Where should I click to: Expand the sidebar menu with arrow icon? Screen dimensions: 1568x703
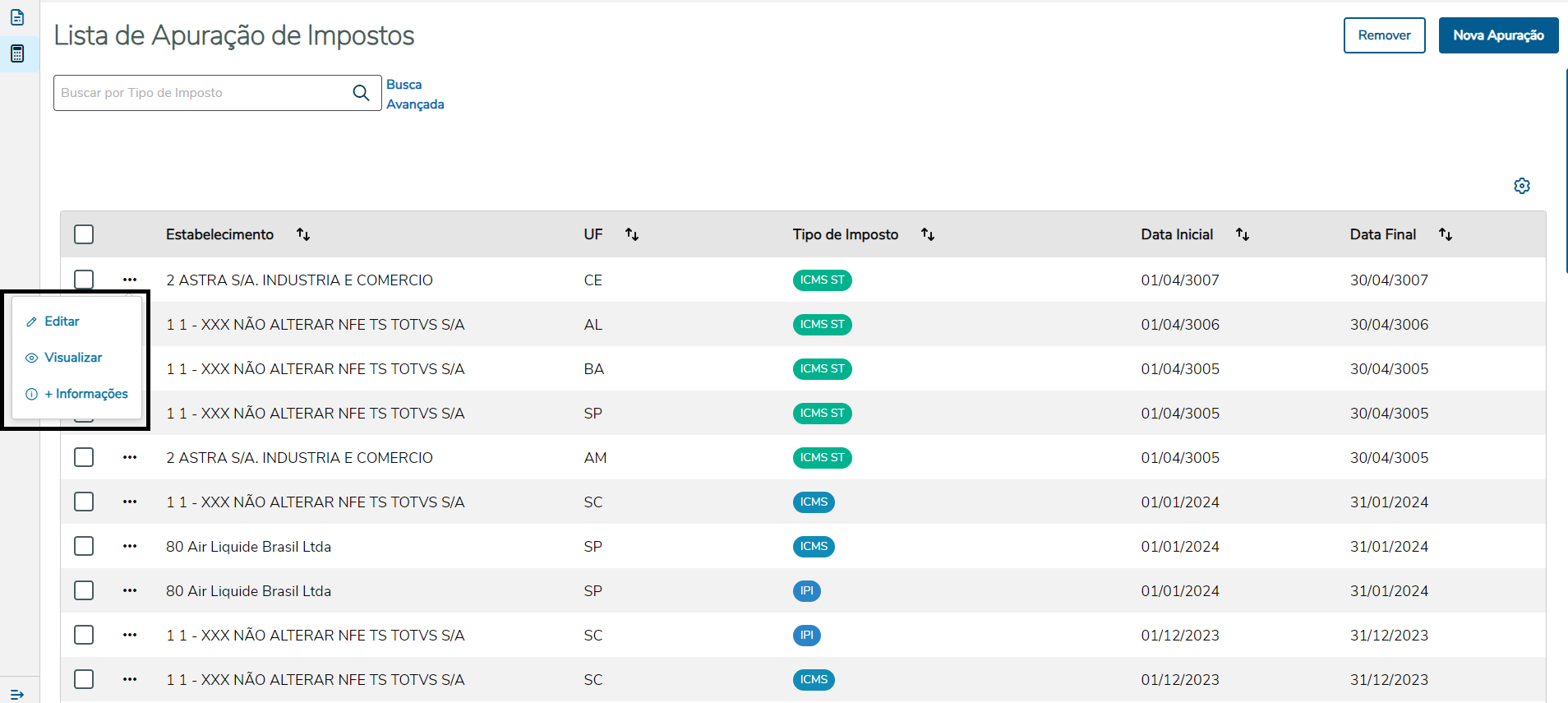click(17, 694)
